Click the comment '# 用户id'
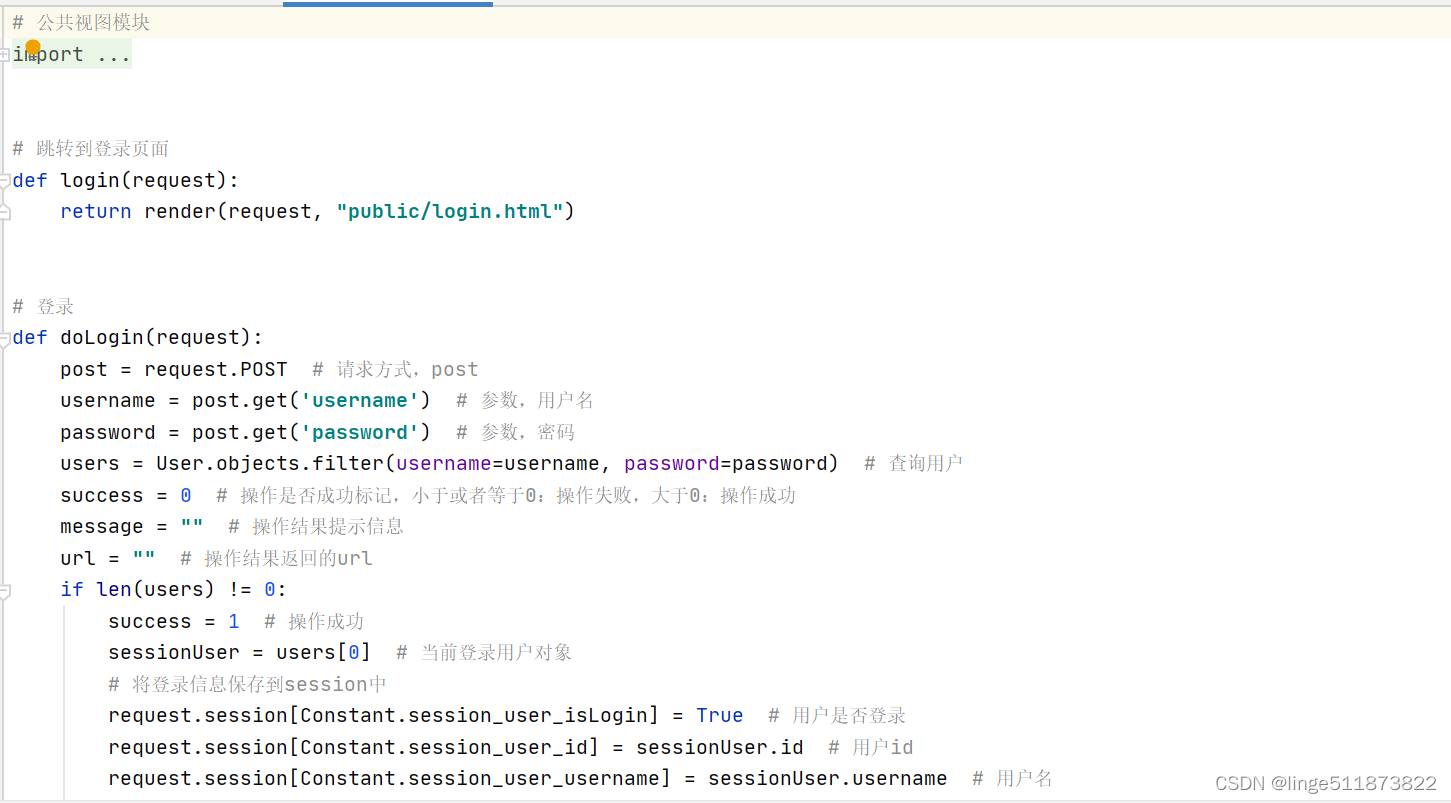This screenshot has height=803, width=1451. point(871,748)
